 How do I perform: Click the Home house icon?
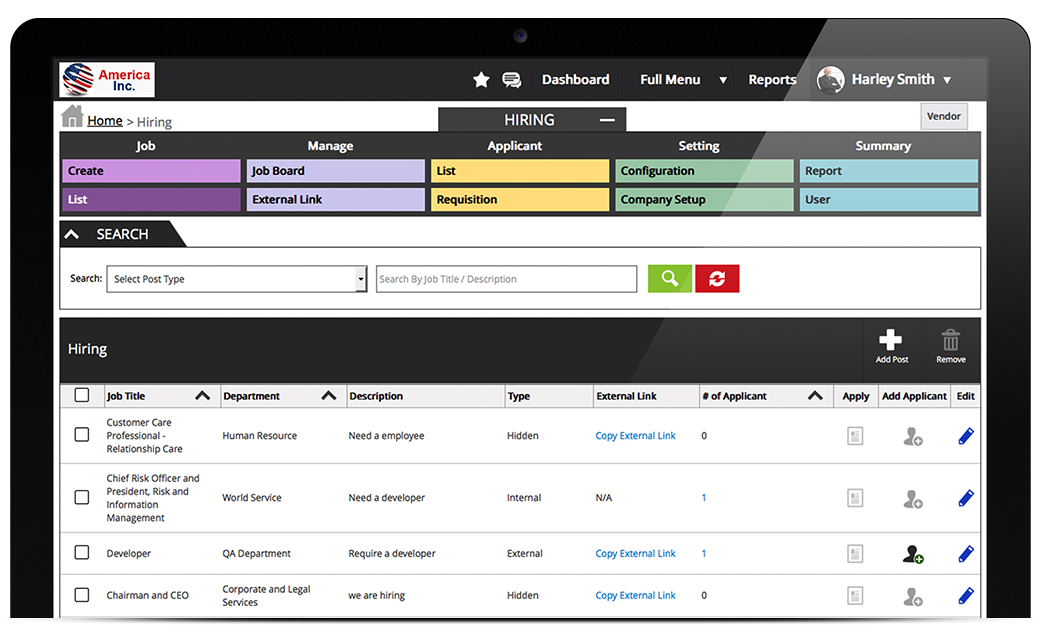click(72, 116)
